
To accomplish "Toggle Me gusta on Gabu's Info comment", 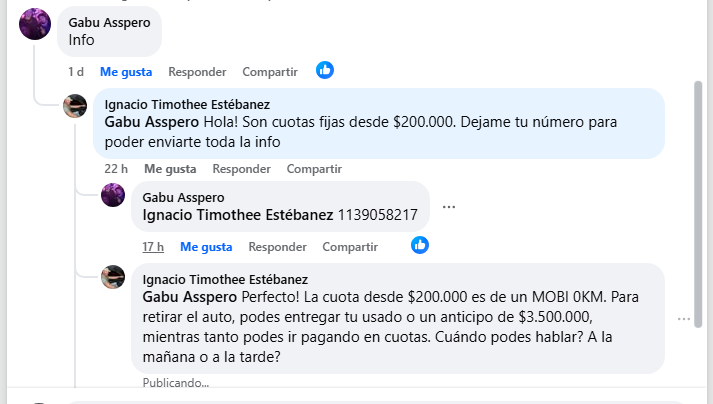I will click(x=126, y=72).
